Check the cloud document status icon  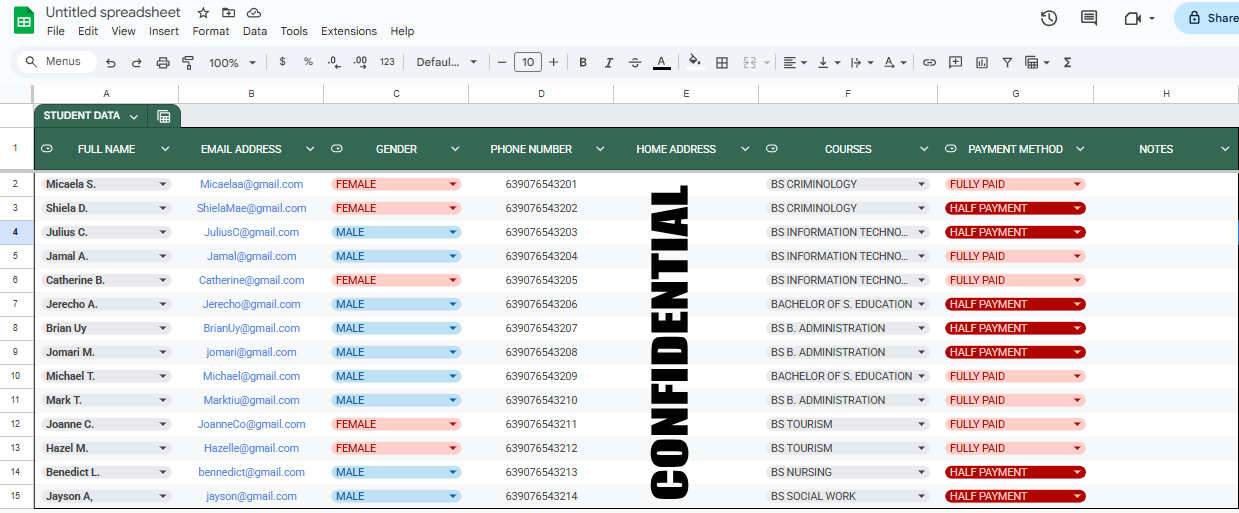[254, 13]
